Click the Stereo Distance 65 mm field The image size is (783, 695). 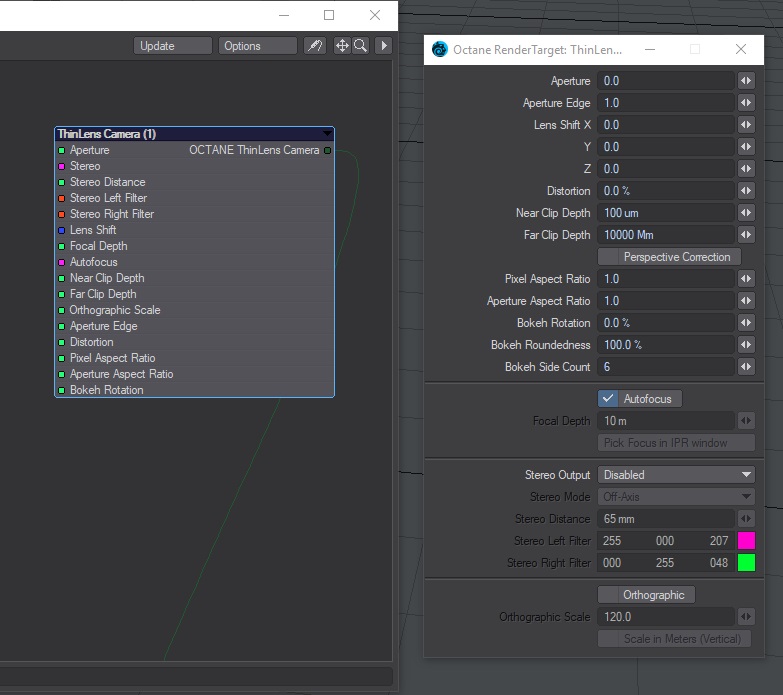[666, 518]
